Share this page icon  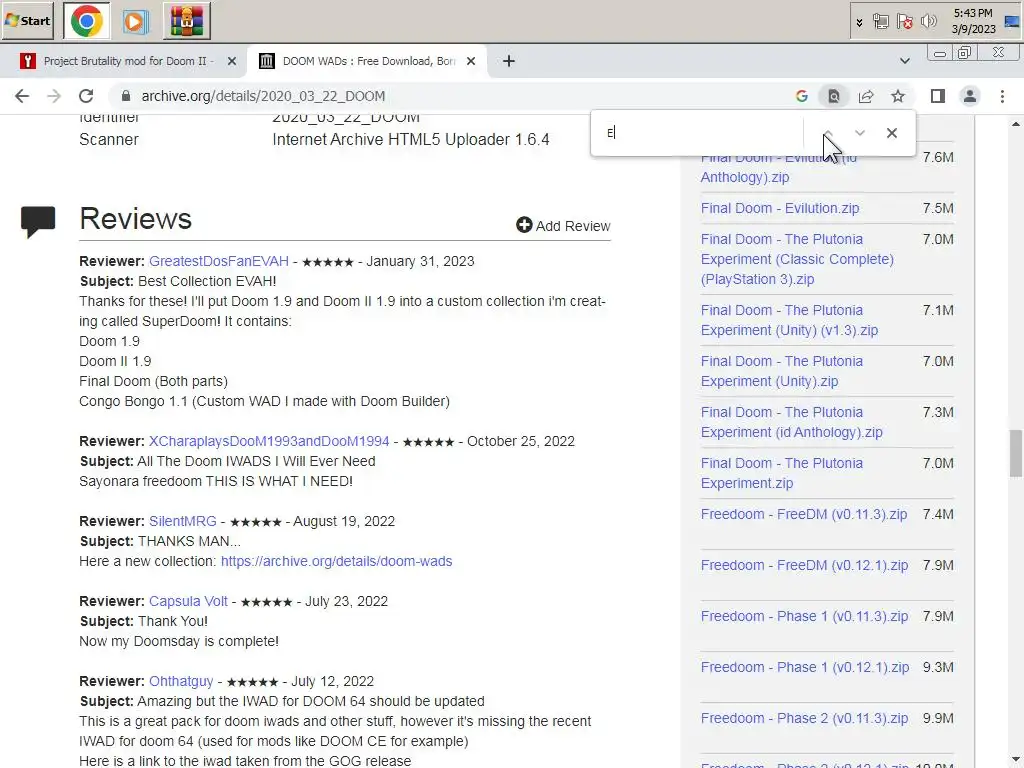pyautogui.click(x=866, y=96)
